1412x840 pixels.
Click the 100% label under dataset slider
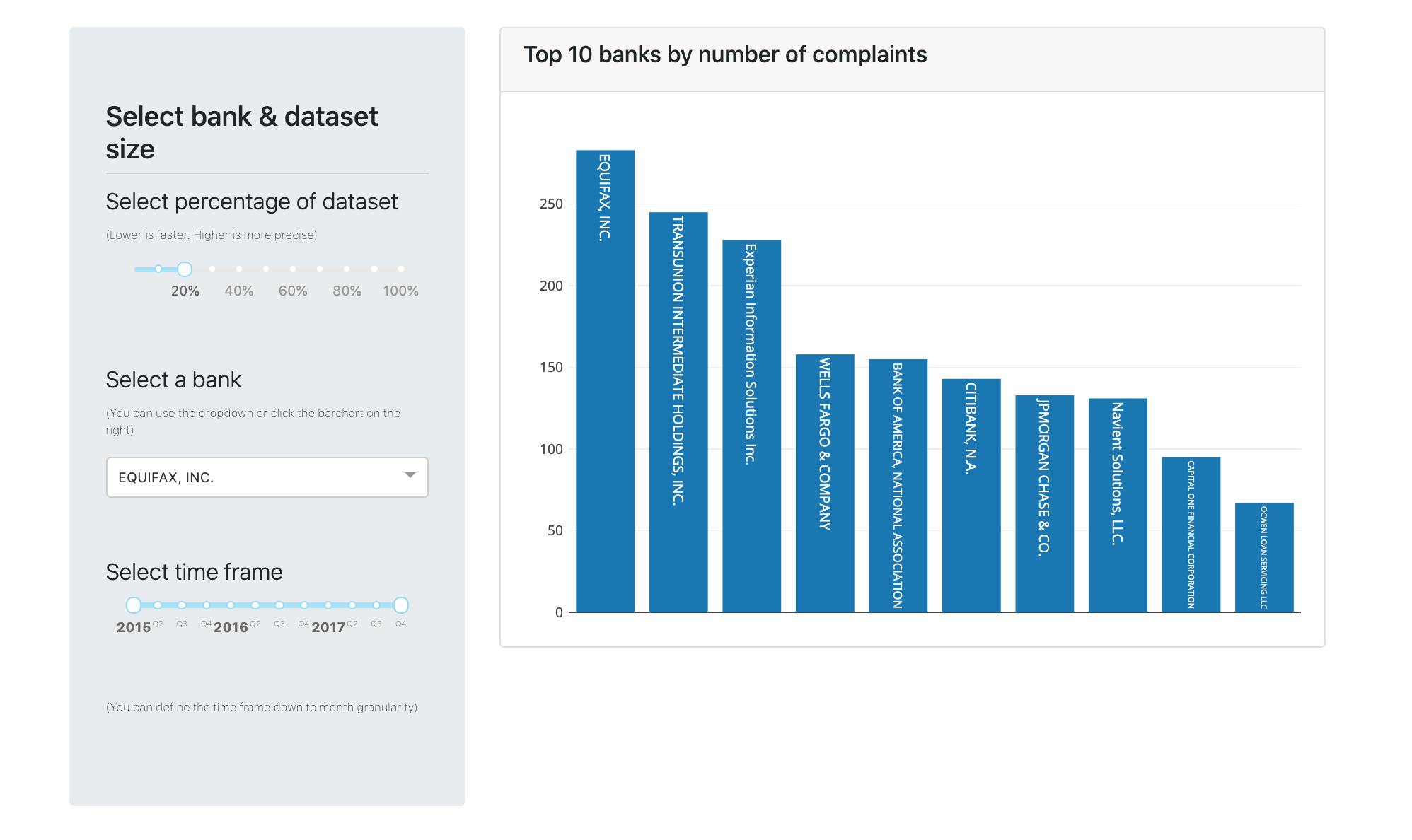(x=400, y=291)
